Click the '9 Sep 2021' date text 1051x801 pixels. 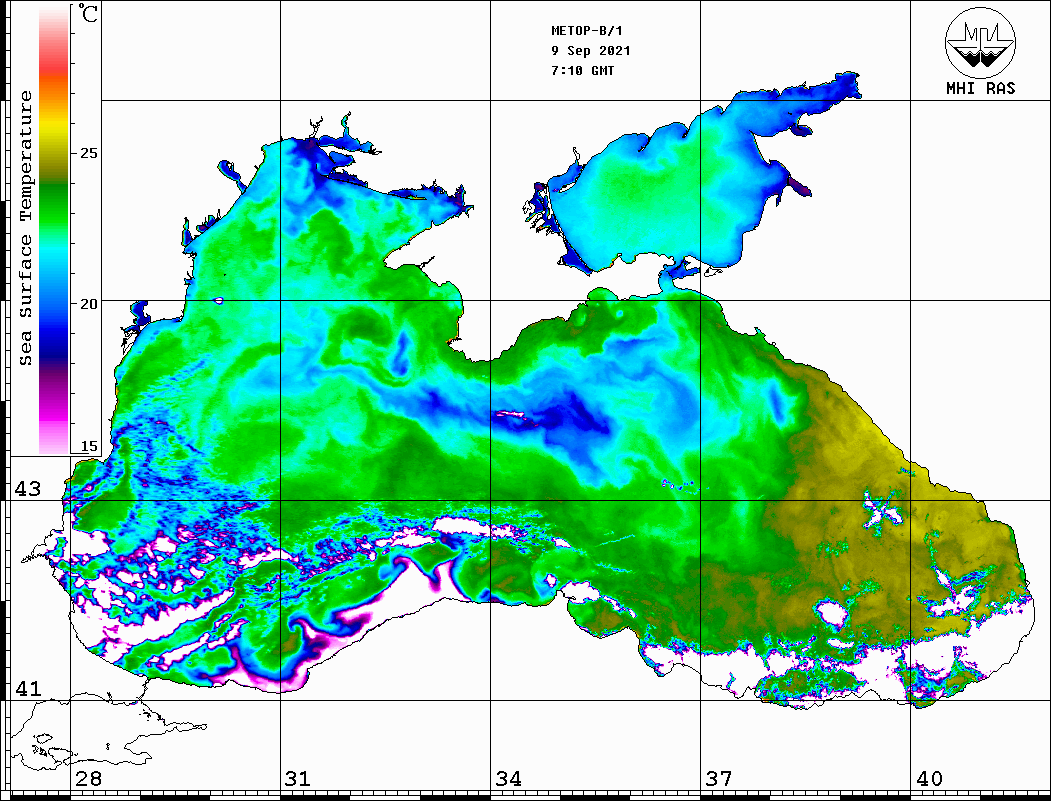pyautogui.click(x=591, y=51)
